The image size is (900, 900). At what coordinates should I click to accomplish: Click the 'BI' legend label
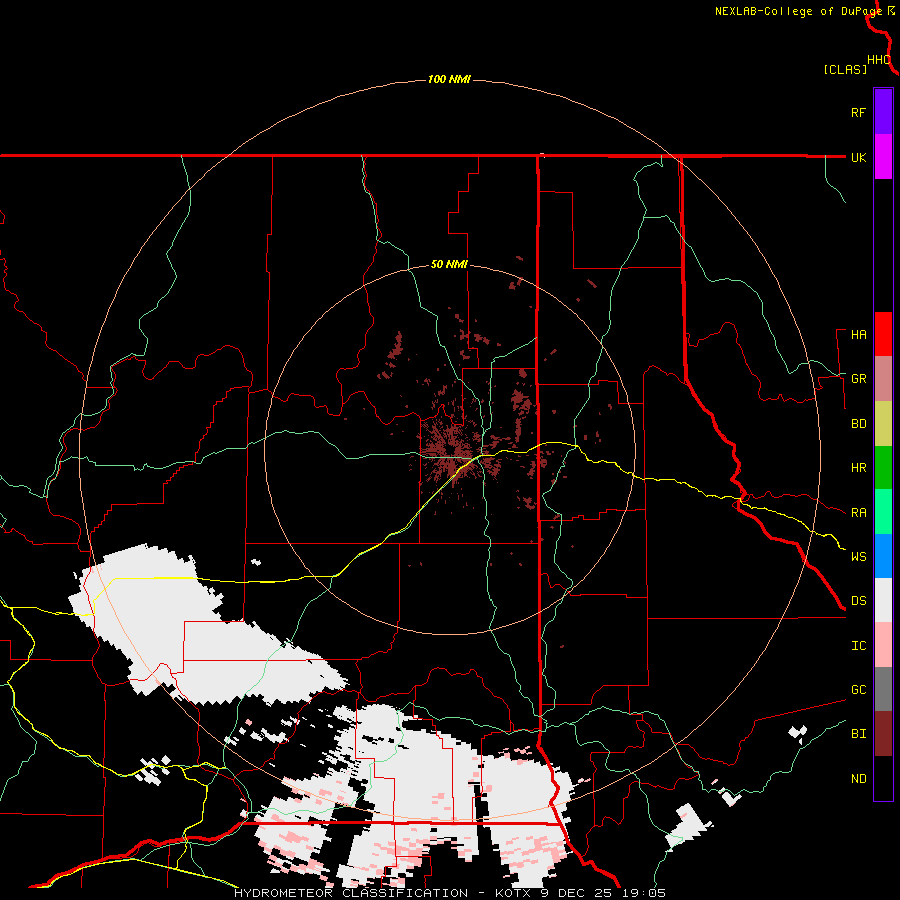click(858, 734)
